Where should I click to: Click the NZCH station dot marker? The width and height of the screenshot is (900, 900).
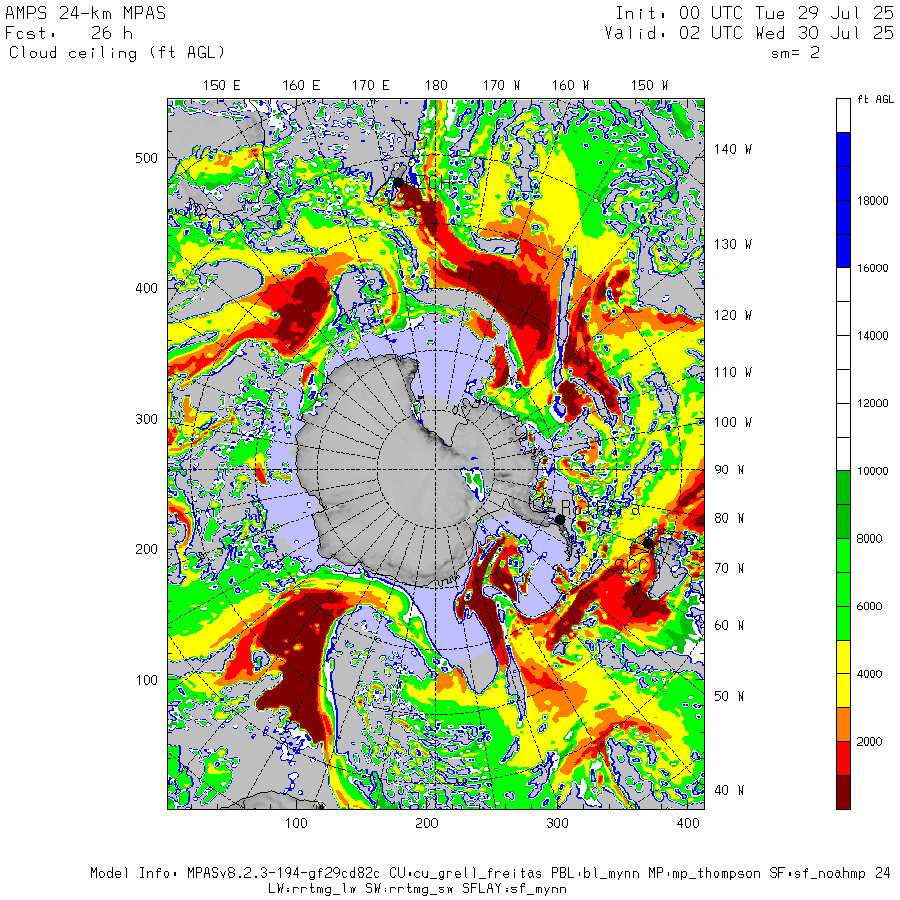coord(398,183)
